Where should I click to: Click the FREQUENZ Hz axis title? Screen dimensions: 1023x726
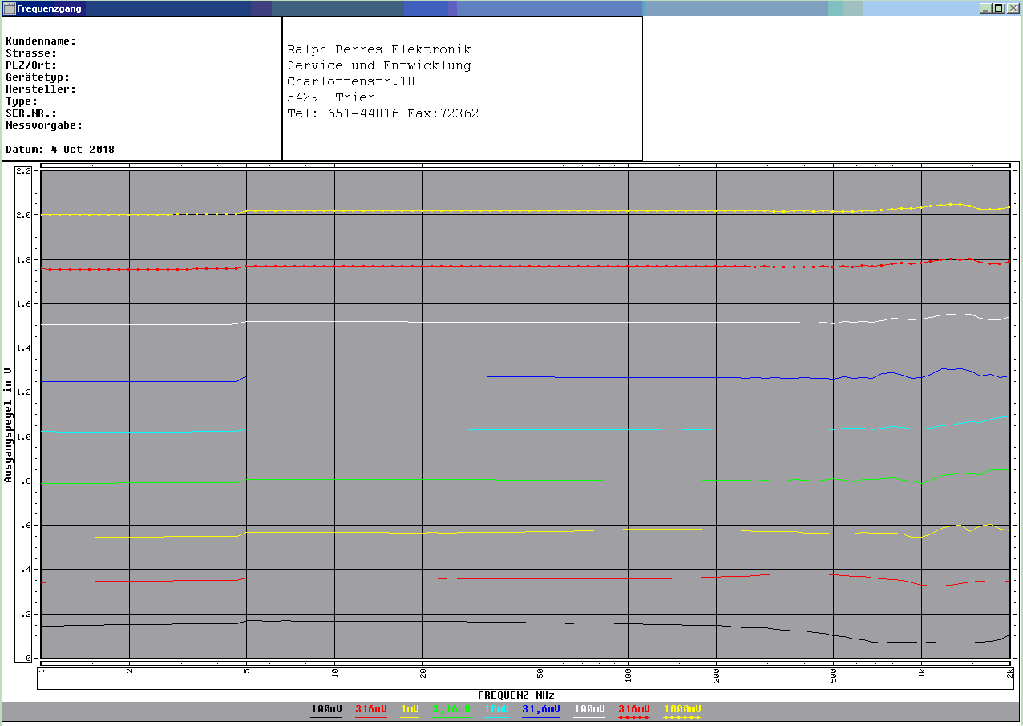[516, 695]
